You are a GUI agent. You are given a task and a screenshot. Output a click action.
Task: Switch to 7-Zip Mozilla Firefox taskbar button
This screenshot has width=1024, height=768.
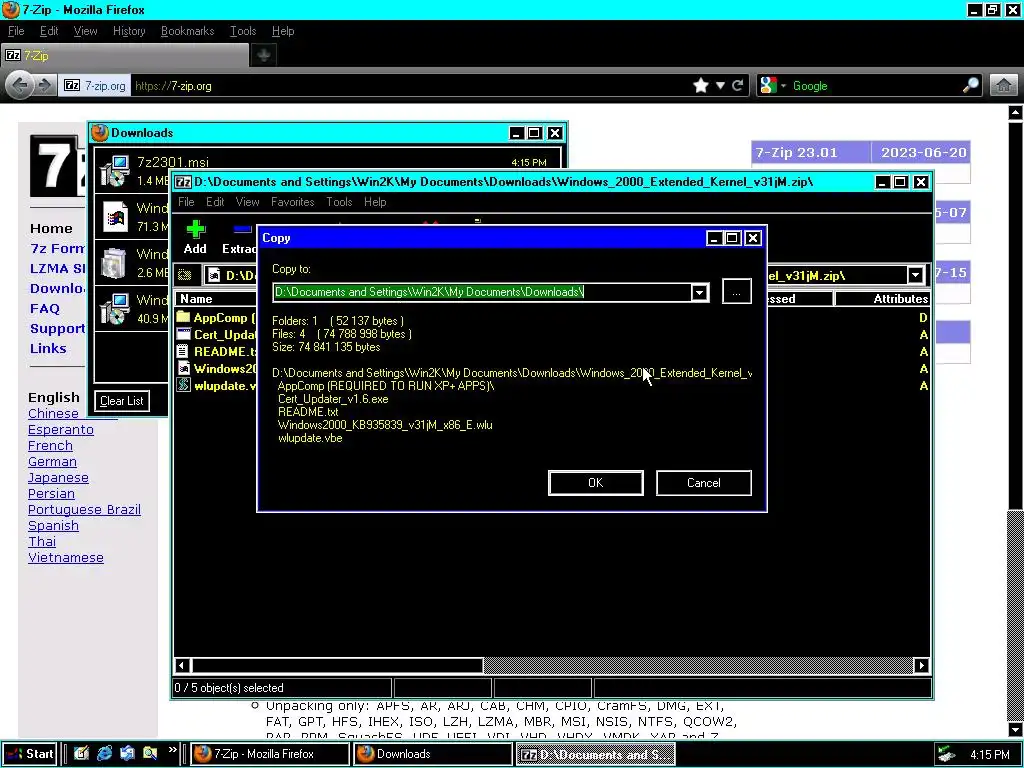pos(270,754)
